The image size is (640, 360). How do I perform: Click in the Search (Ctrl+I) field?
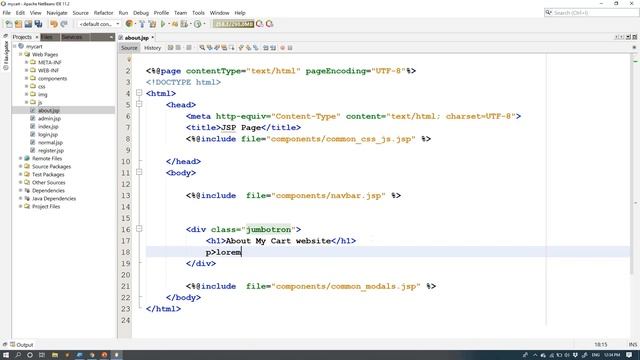(x=591, y=13)
